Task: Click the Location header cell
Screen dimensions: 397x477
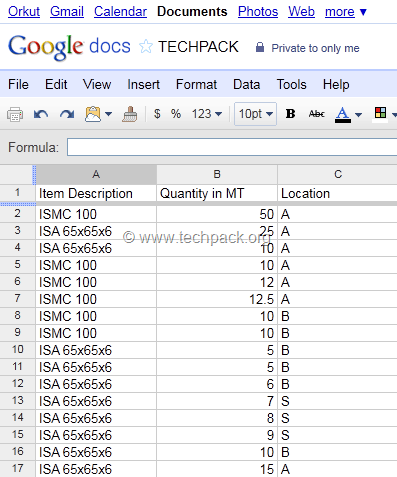Action: click(x=338, y=193)
